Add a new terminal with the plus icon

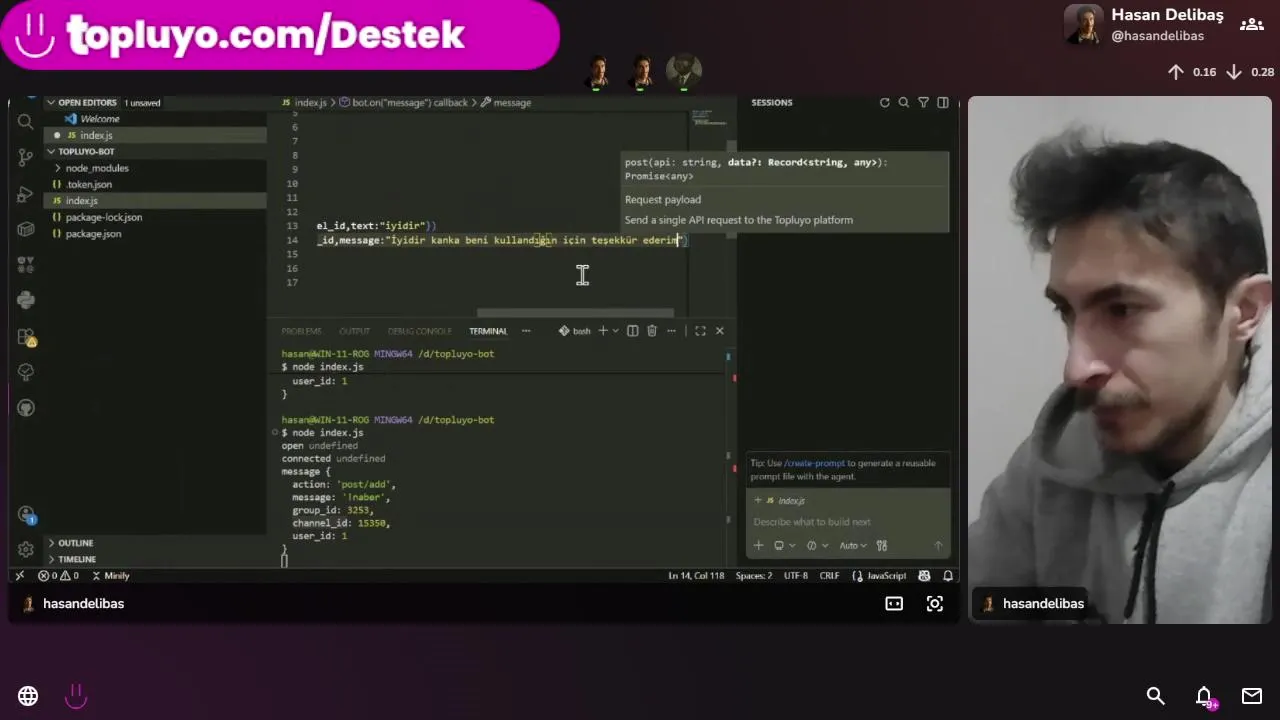pos(602,331)
